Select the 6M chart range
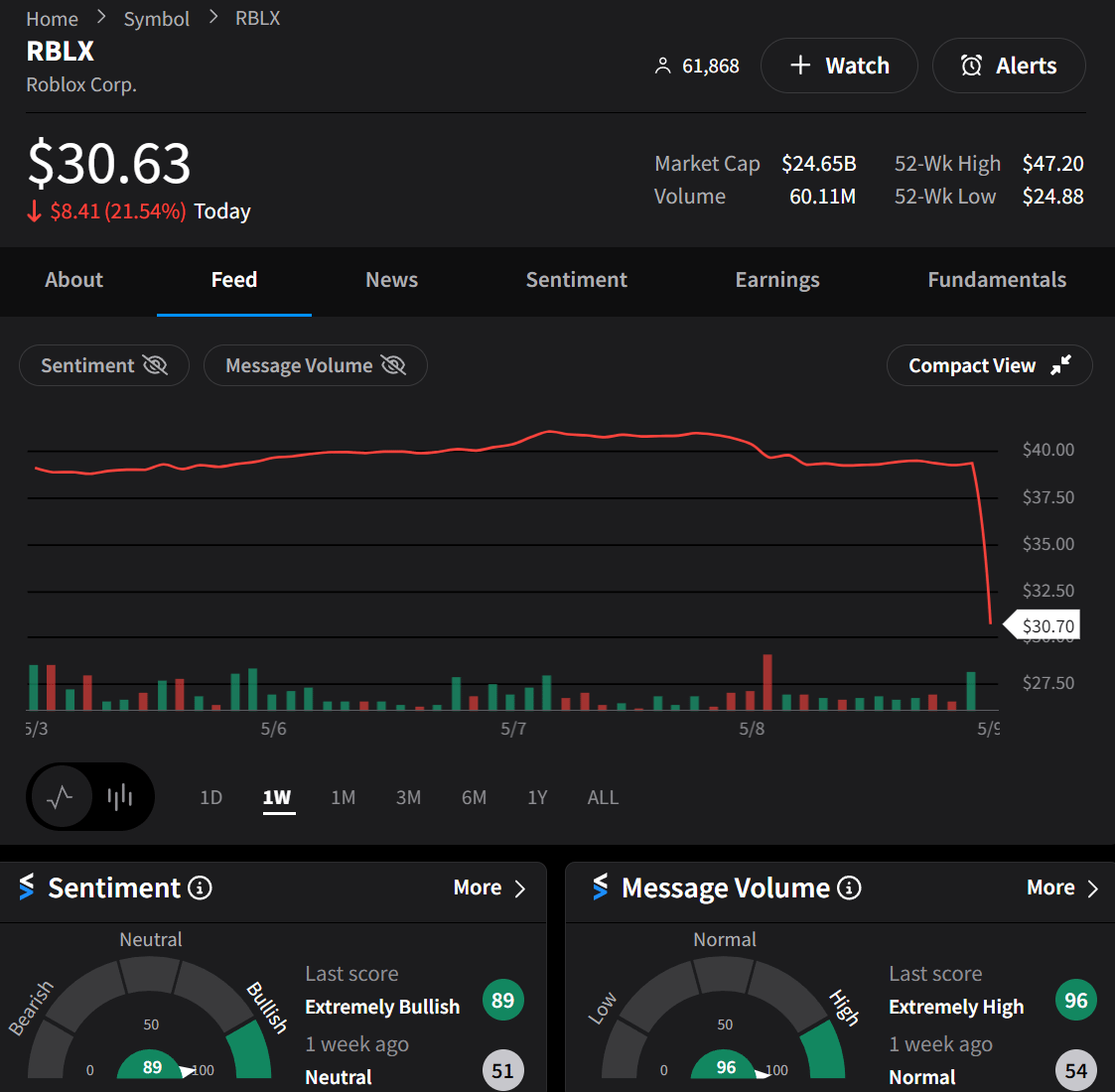Image resolution: width=1115 pixels, height=1092 pixels. (475, 798)
